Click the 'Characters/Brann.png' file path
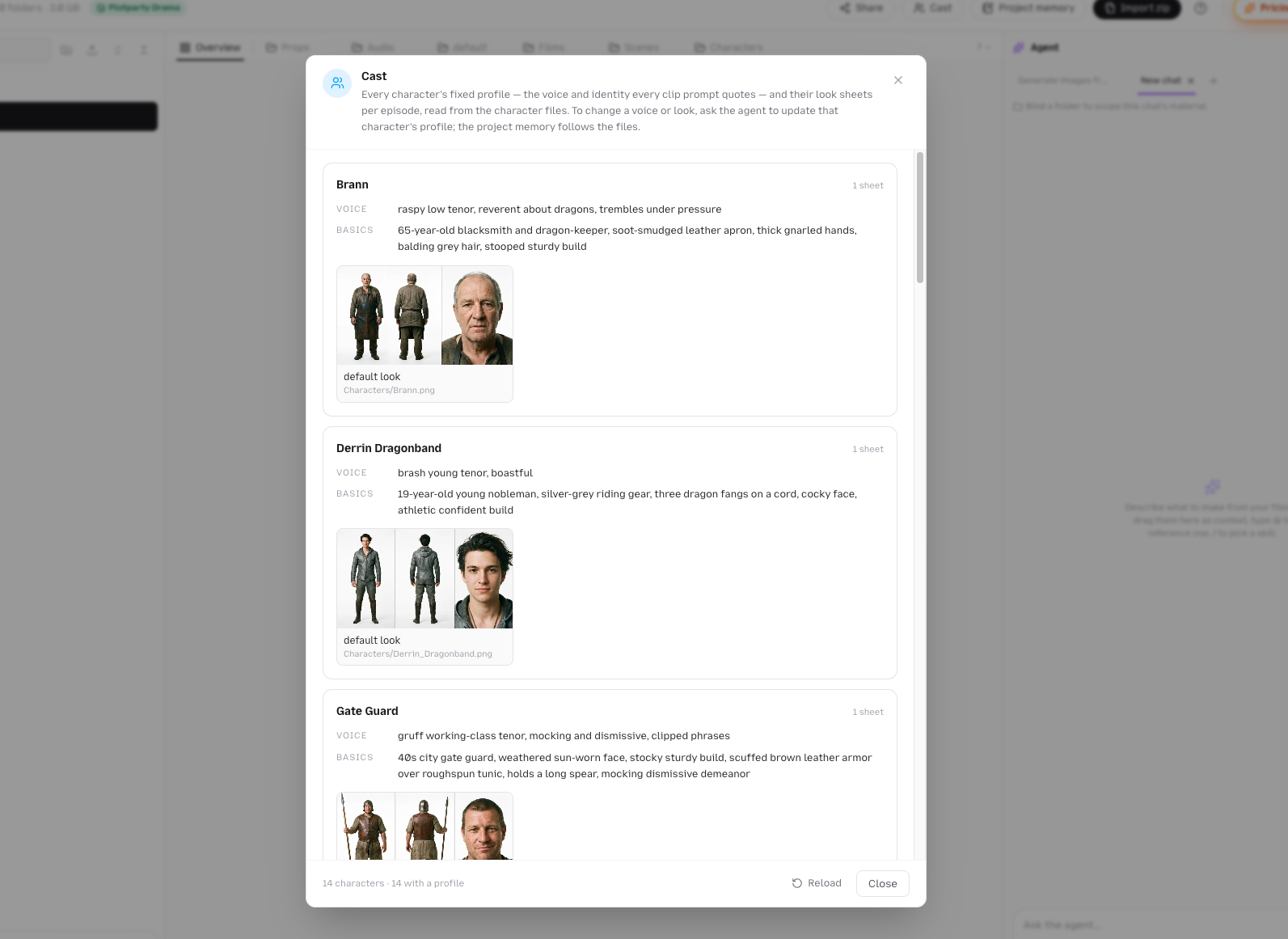This screenshot has width=1288, height=939. (389, 390)
